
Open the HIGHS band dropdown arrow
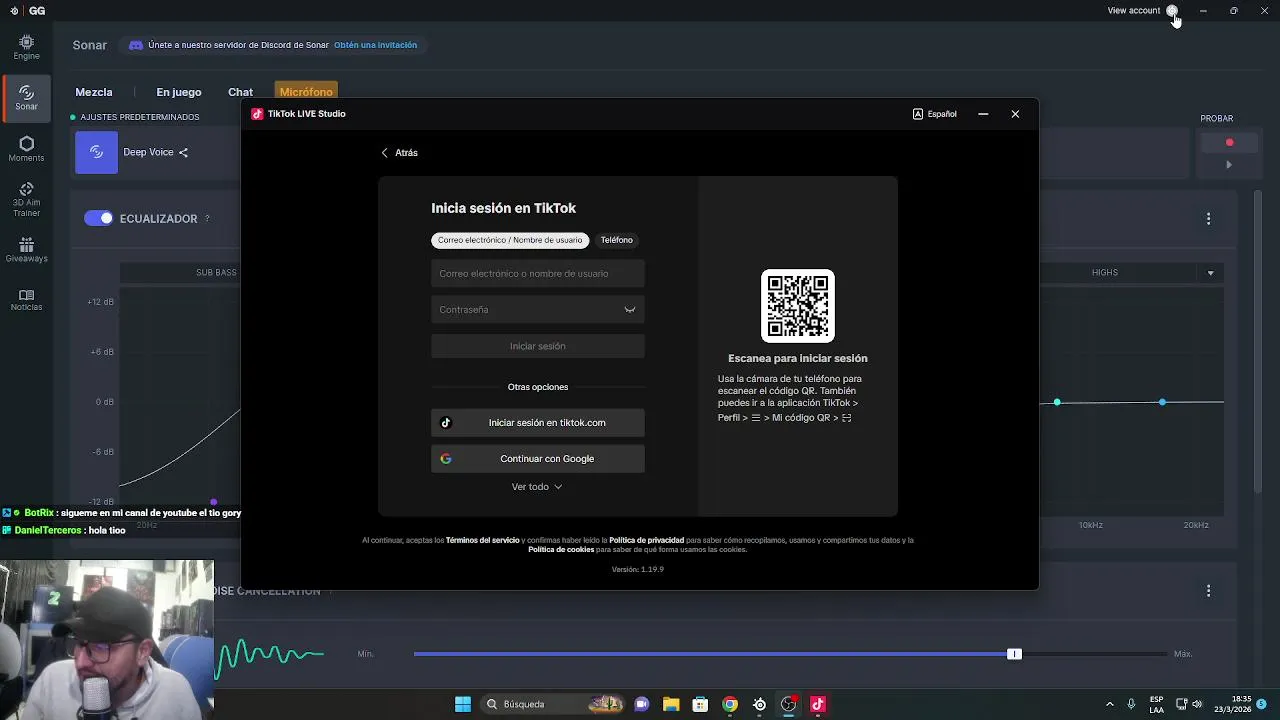[x=1211, y=273]
